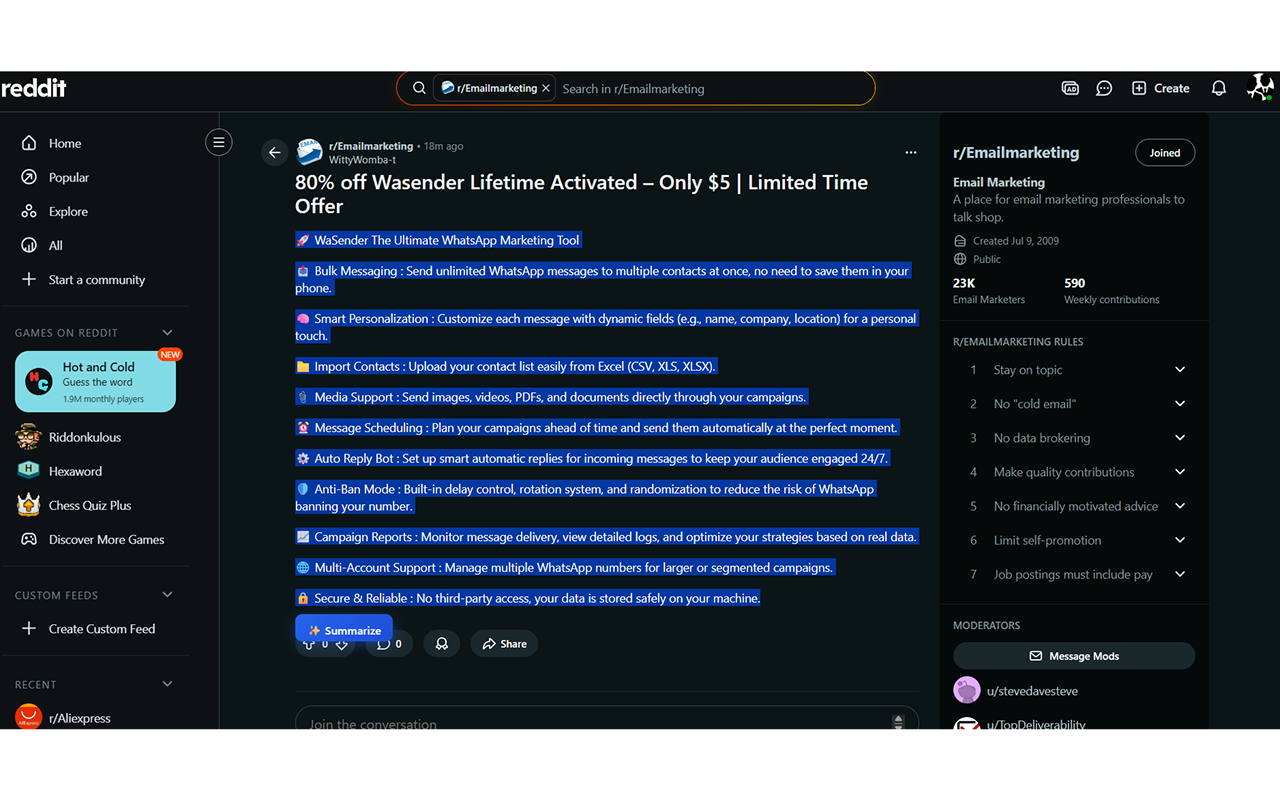Viewport: 1280px width, 800px height.
Task: Open r/Emailmarketing link above the post
Action: click(x=371, y=146)
